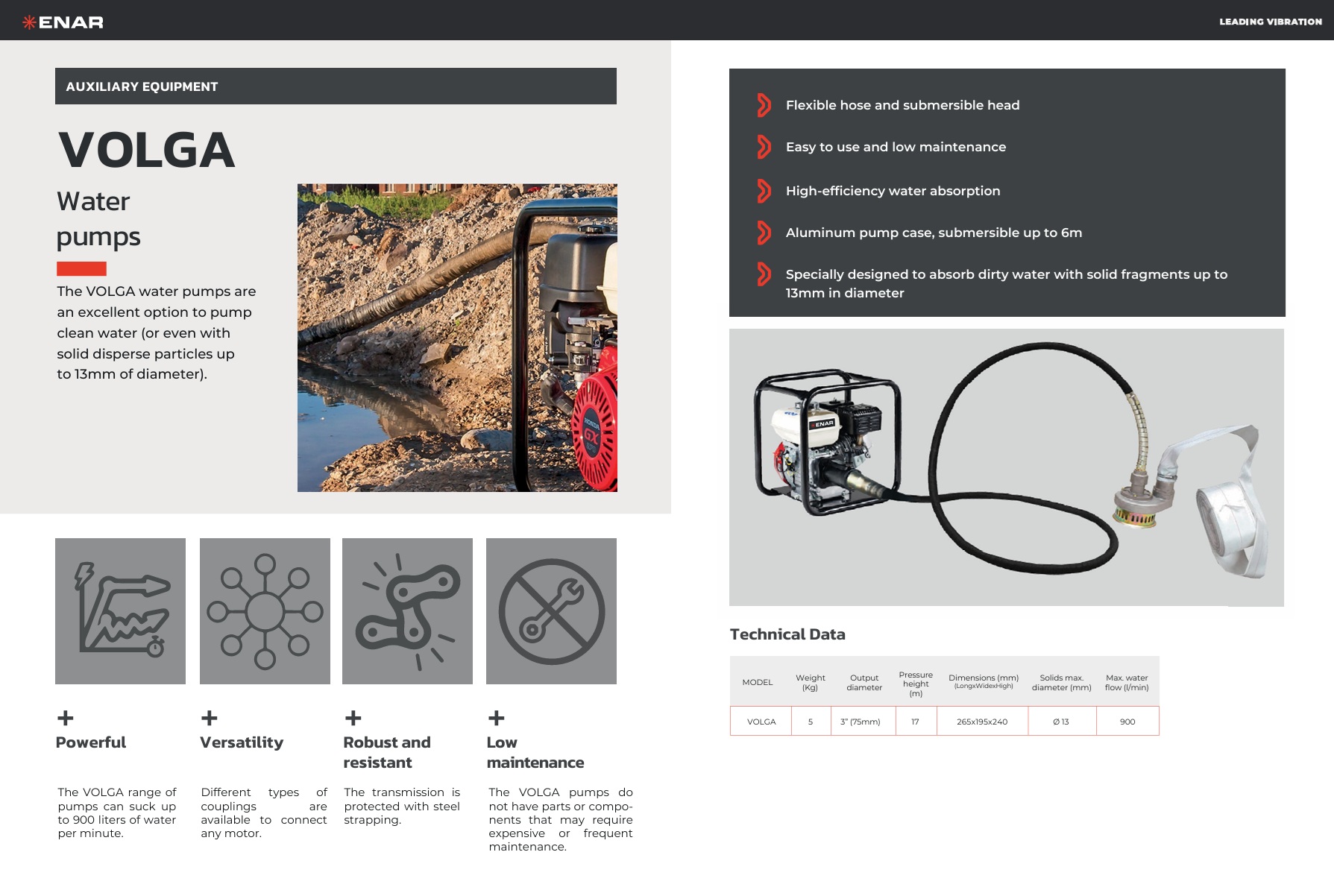Select the Versatility hub-nodes icon

265,611
